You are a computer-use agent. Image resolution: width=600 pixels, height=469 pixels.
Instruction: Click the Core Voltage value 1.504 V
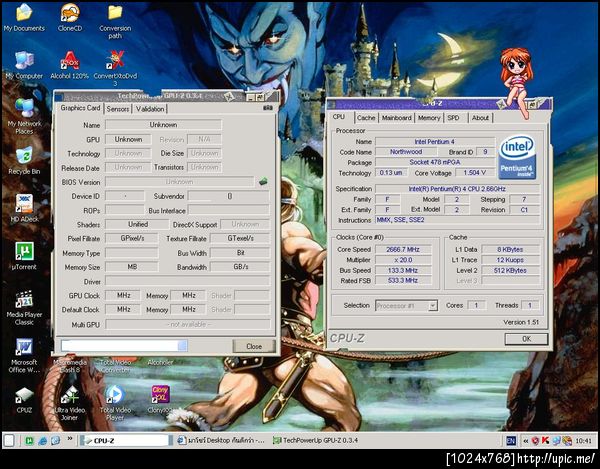(474, 173)
